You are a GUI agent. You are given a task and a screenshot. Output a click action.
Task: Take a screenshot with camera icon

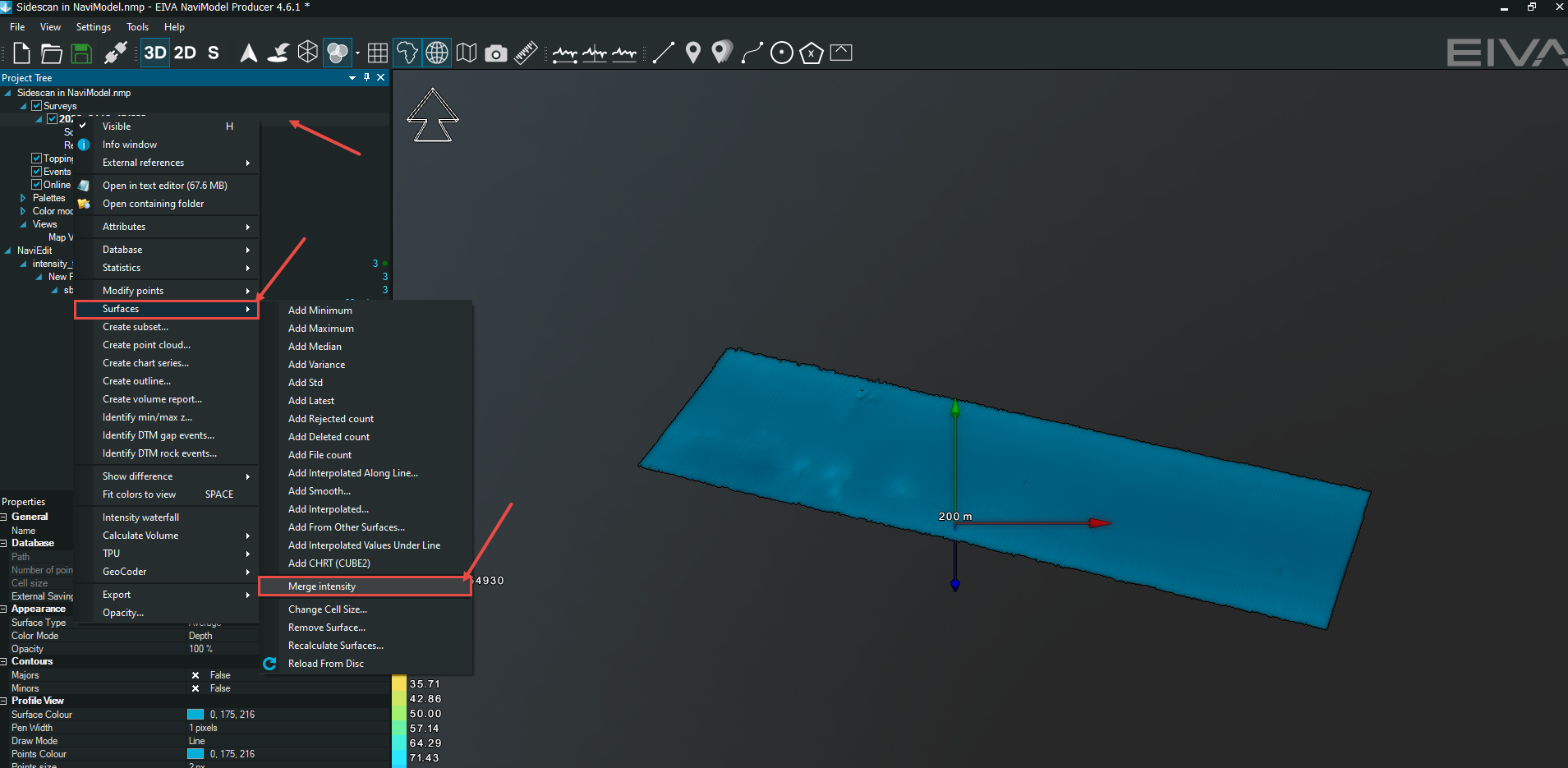496,54
